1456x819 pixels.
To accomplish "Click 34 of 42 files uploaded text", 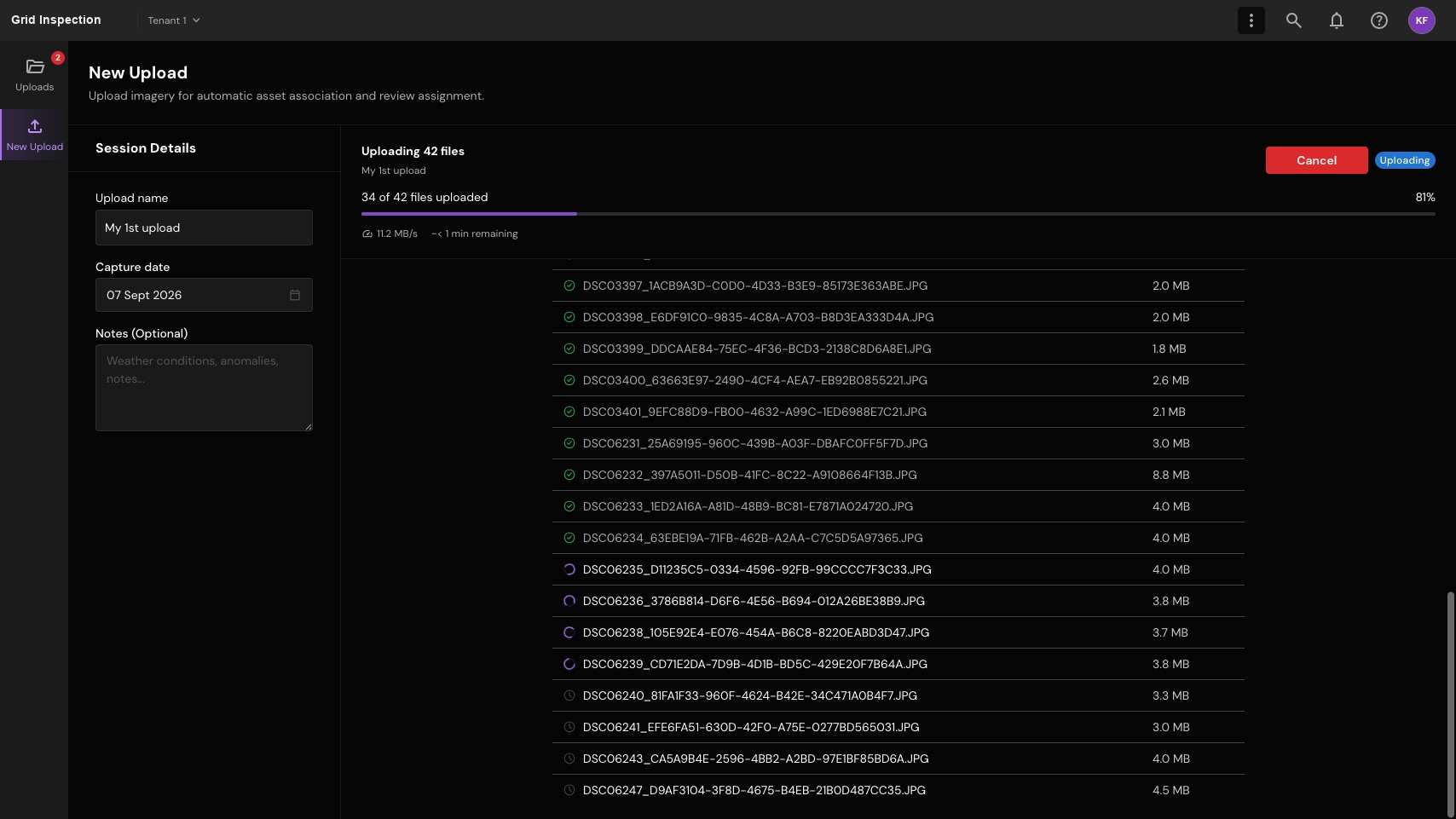I will click(x=425, y=197).
